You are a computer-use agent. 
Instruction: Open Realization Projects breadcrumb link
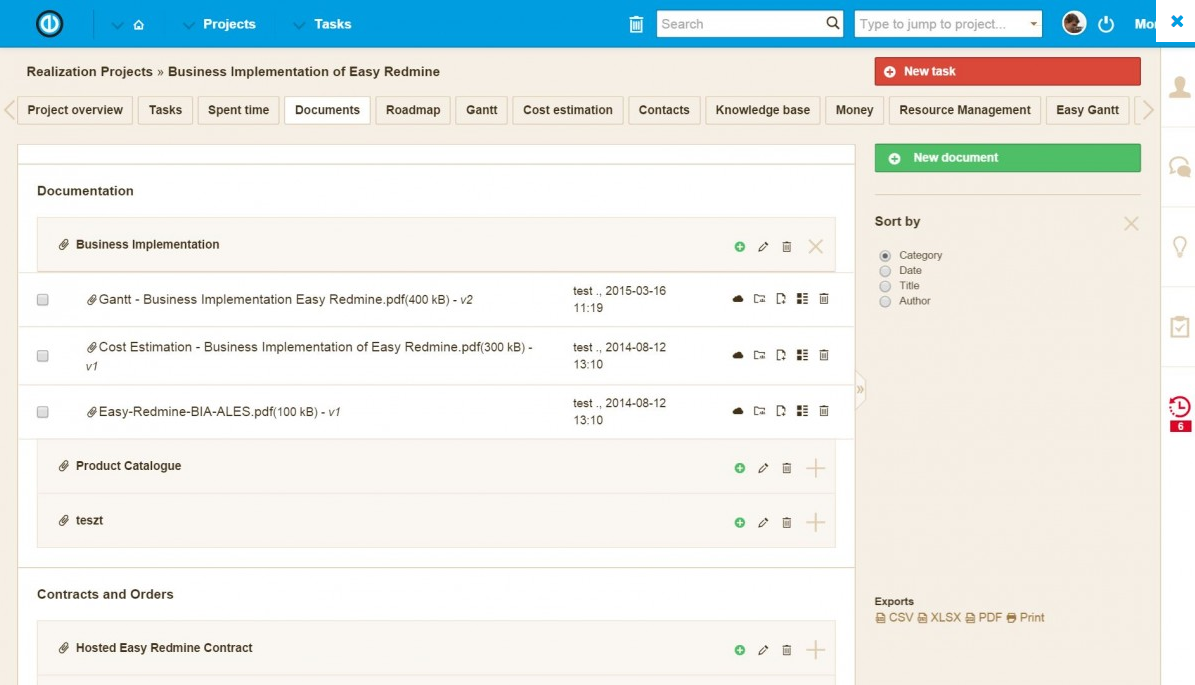[x=90, y=72]
